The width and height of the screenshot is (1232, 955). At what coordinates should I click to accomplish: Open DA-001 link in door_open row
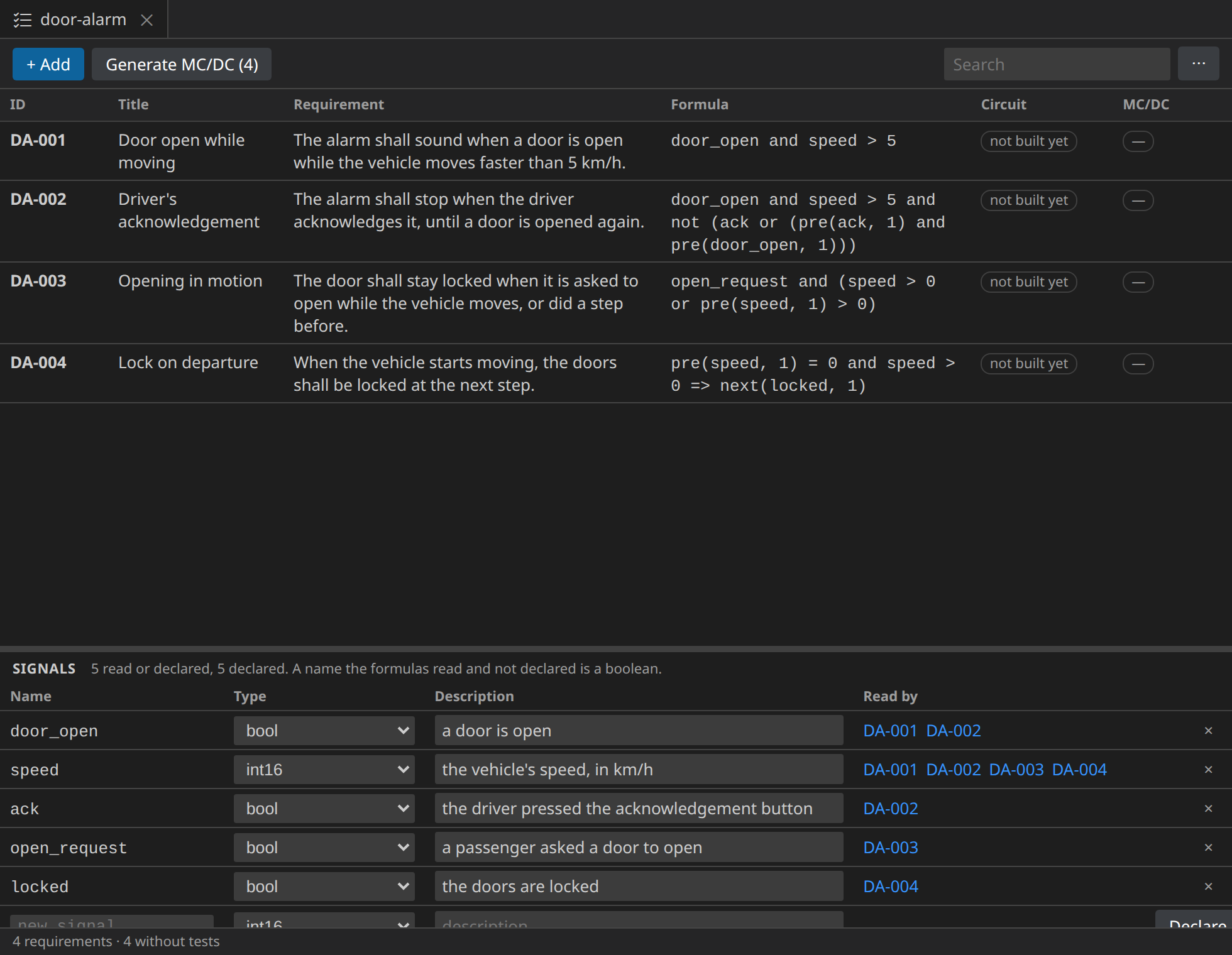point(890,731)
